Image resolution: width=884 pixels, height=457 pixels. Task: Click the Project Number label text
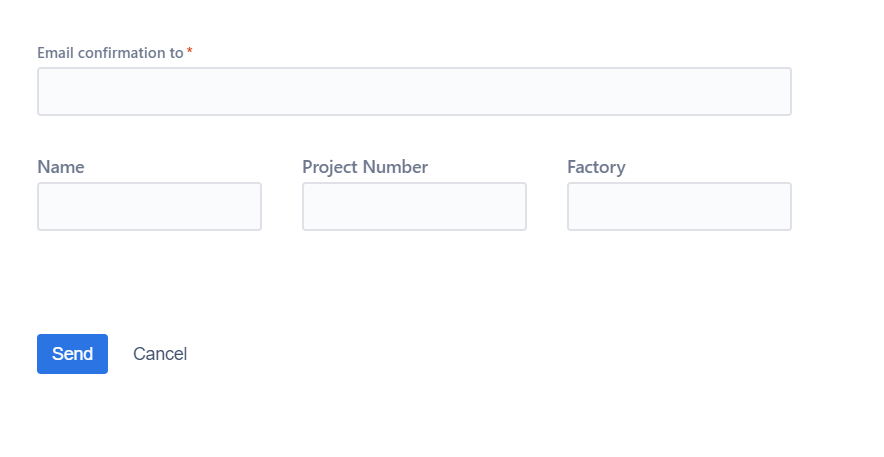pyautogui.click(x=365, y=167)
